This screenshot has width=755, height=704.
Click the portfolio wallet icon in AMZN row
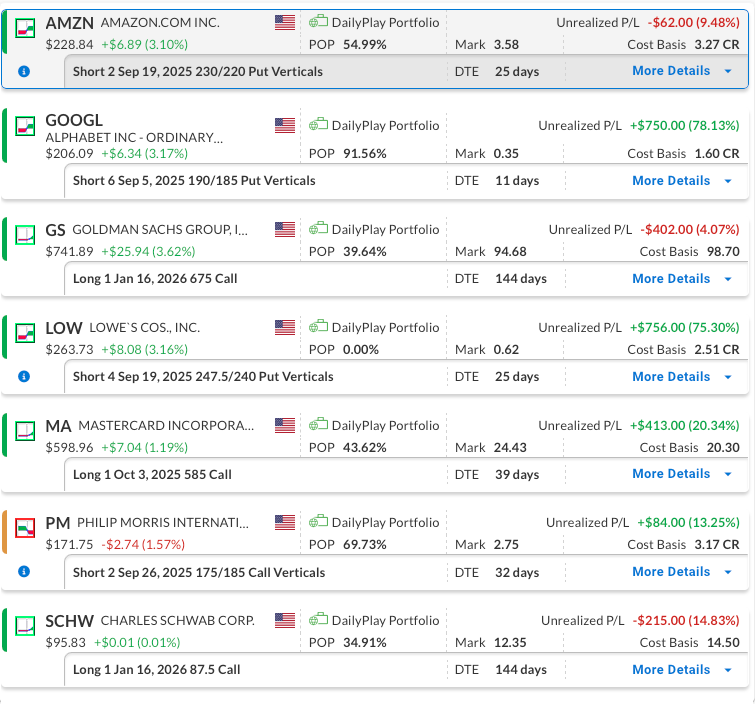click(318, 22)
